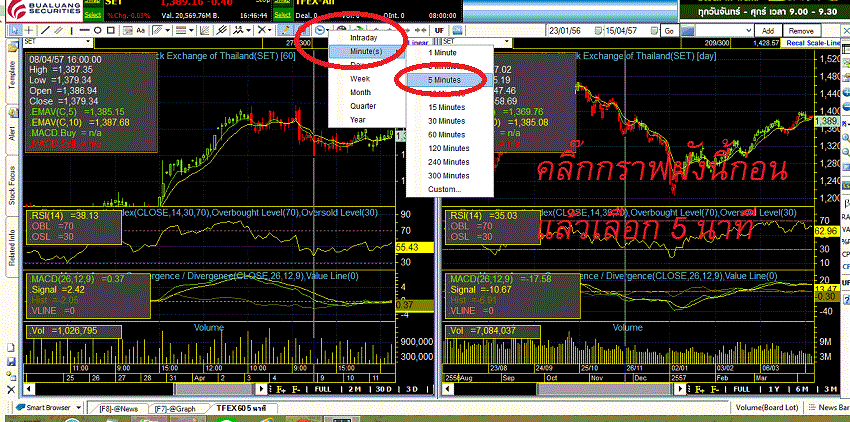Select 240 Minutes interval
Viewport: 850px width, 422px height.
pos(450,162)
